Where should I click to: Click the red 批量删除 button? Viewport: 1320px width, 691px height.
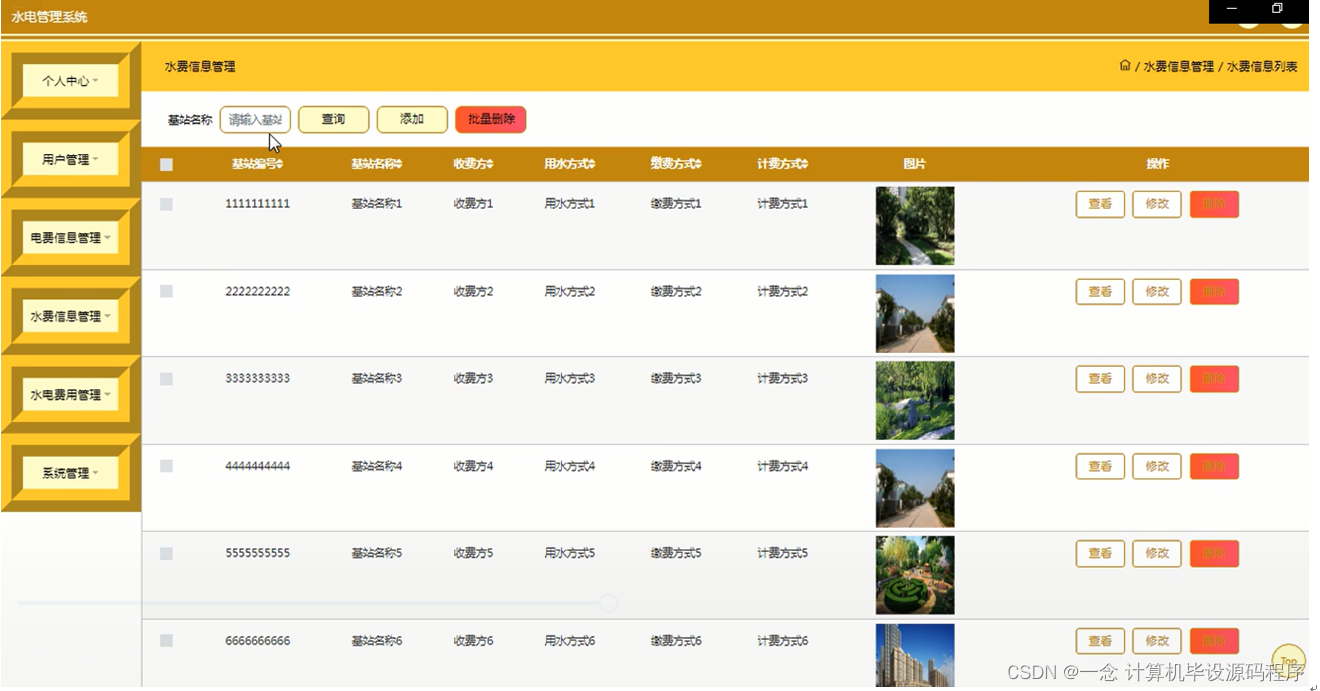(490, 119)
